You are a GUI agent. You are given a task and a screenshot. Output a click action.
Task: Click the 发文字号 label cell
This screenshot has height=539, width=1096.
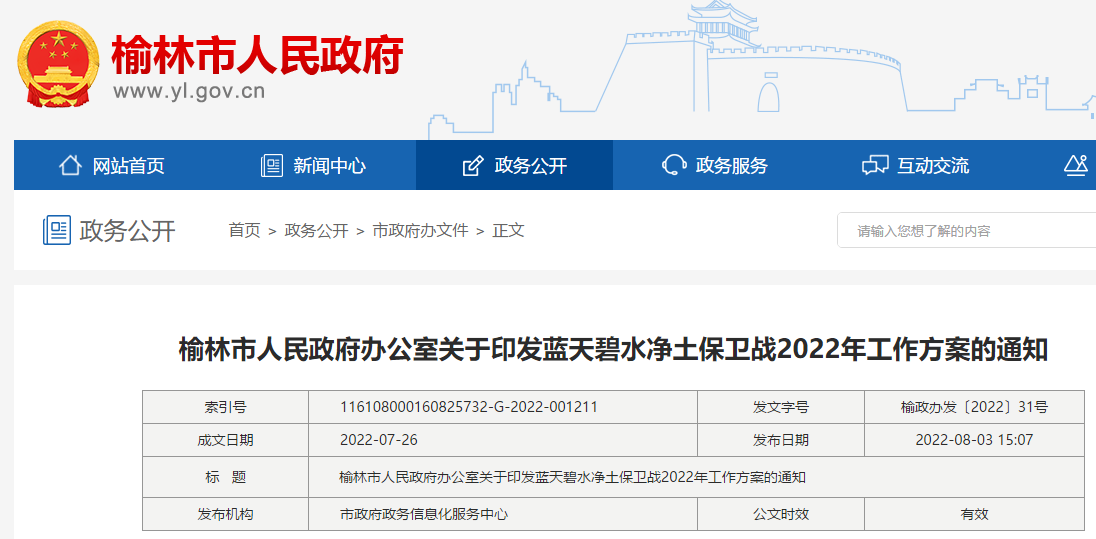(781, 407)
